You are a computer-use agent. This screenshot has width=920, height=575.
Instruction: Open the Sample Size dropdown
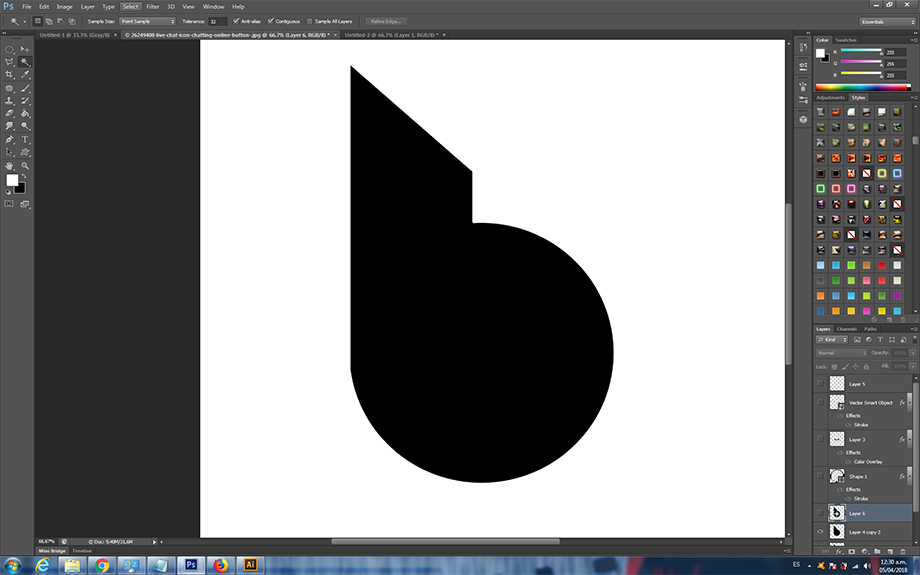click(147, 20)
